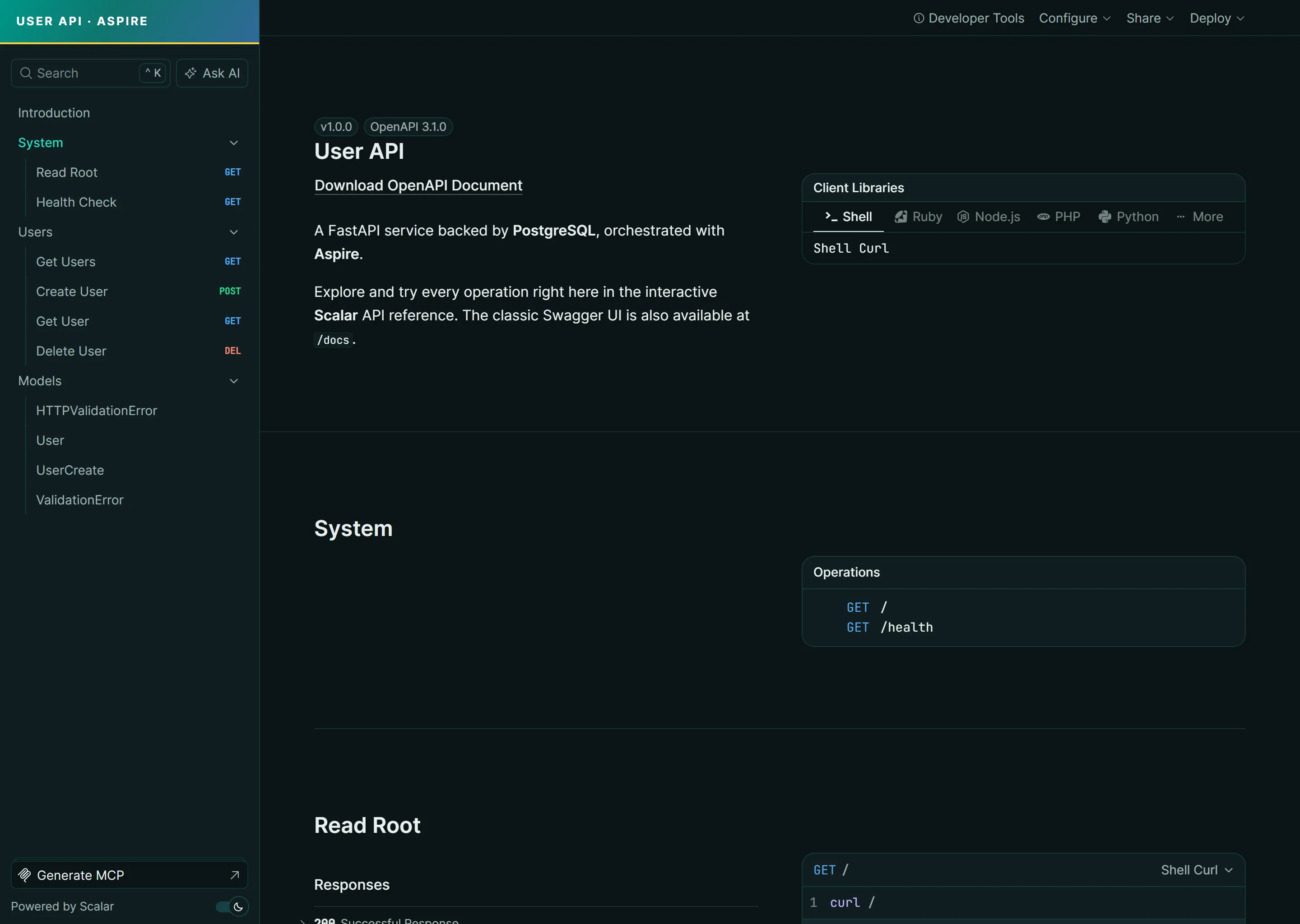Open Get User endpoint in sidebar
Screen dimensions: 1300x924
[x=138, y=322]
